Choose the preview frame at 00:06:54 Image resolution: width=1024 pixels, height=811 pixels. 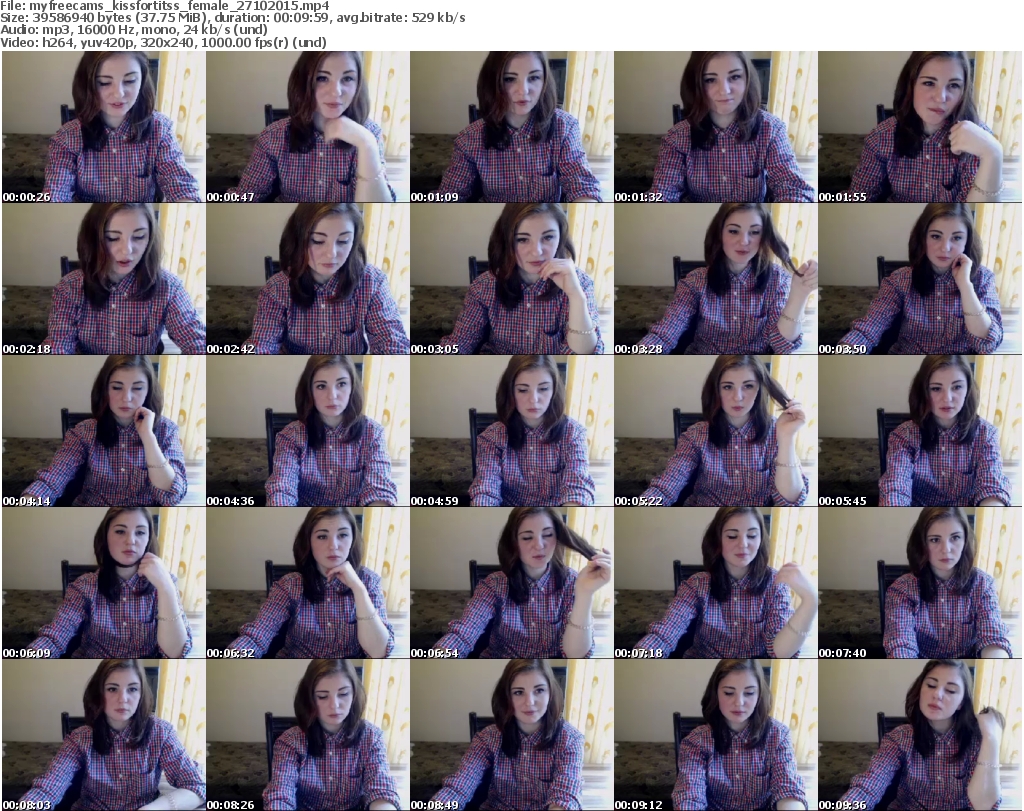pyautogui.click(x=511, y=583)
